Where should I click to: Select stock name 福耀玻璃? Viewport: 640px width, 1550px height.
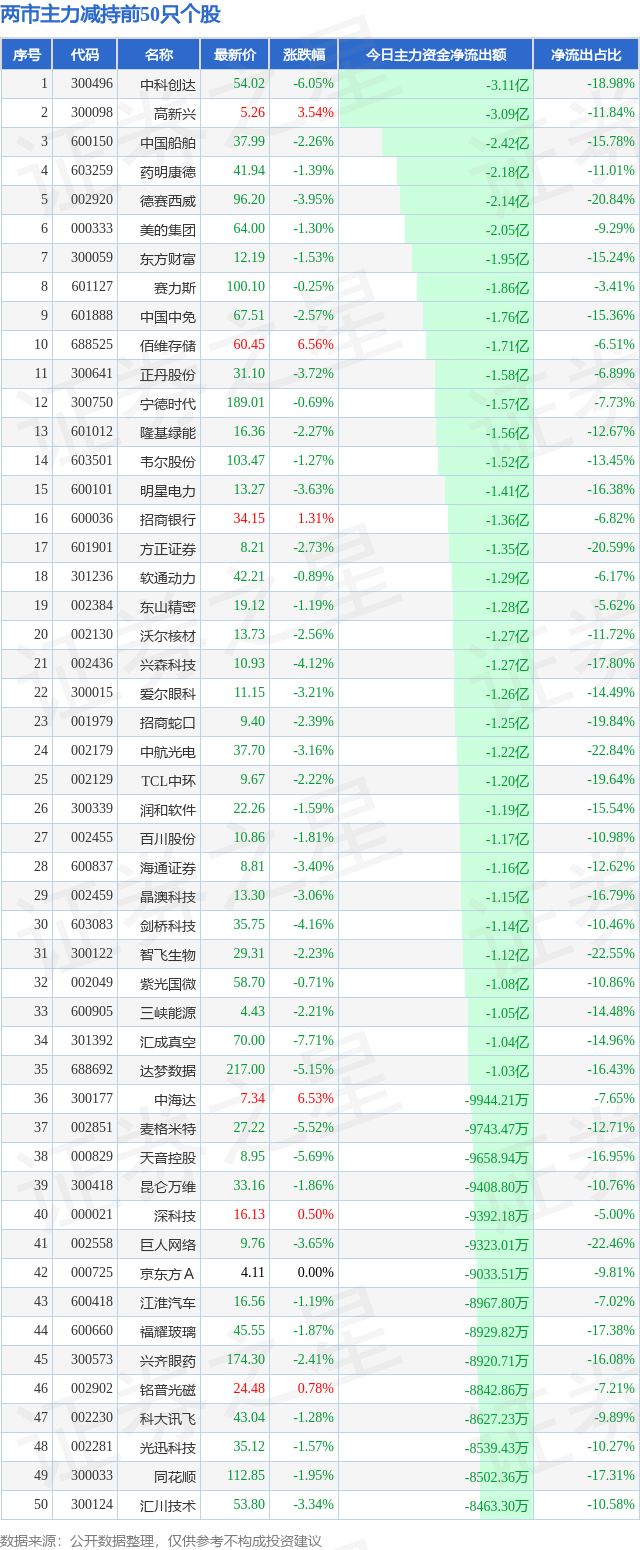click(168, 1331)
